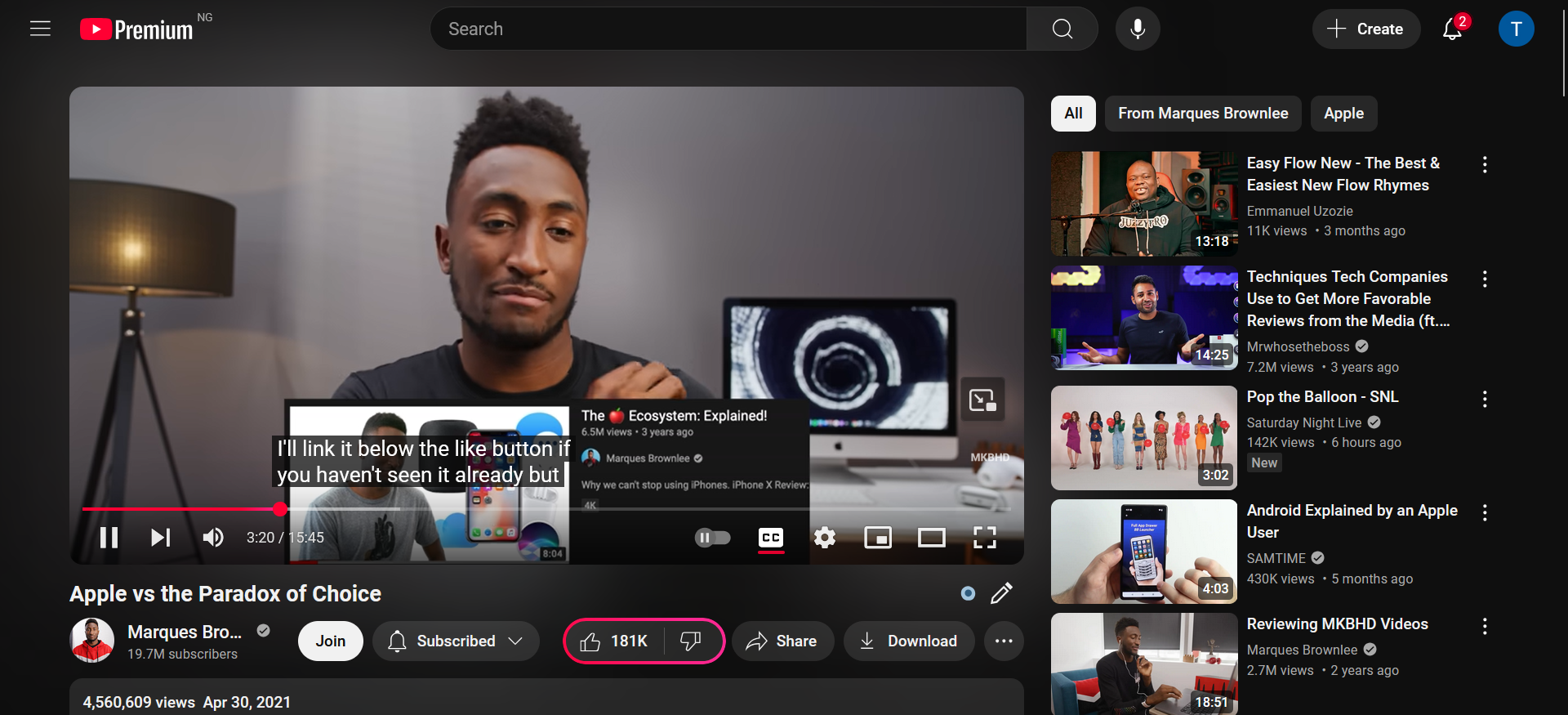Dislike the video
This screenshot has height=715, width=1568.
click(x=692, y=641)
